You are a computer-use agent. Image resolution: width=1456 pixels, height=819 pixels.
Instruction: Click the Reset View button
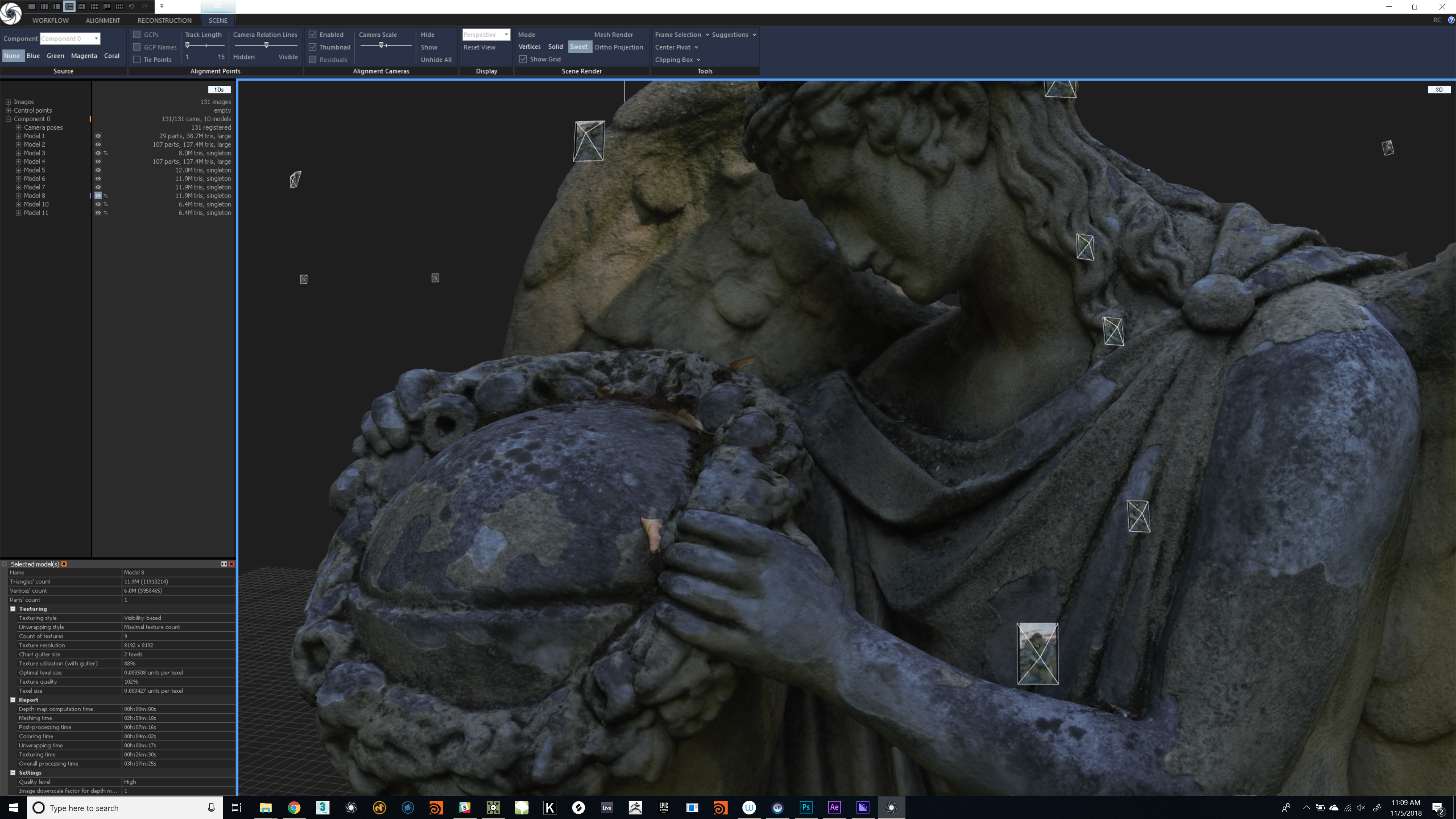point(479,47)
